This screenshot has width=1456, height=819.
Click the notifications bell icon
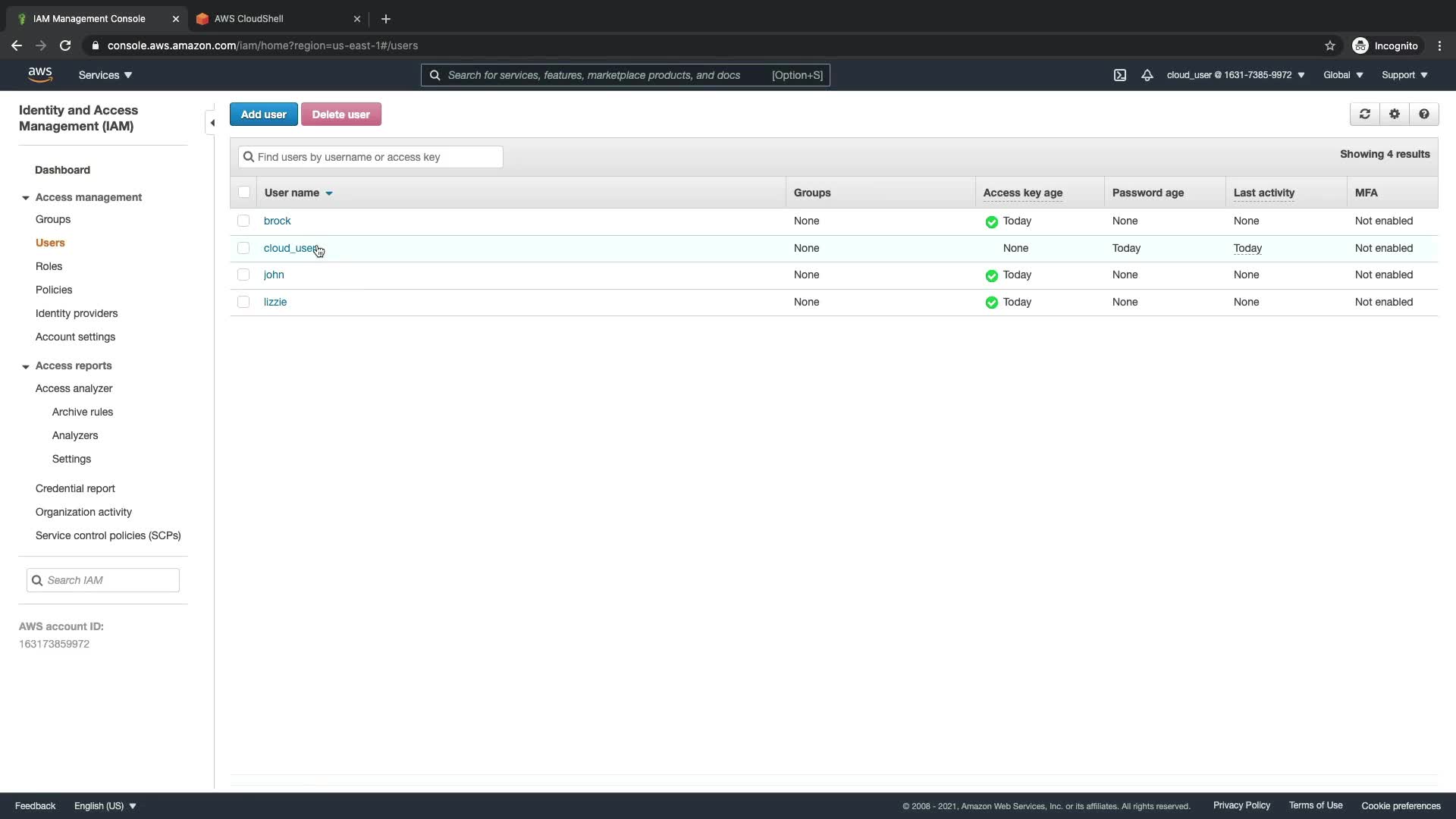click(x=1147, y=75)
